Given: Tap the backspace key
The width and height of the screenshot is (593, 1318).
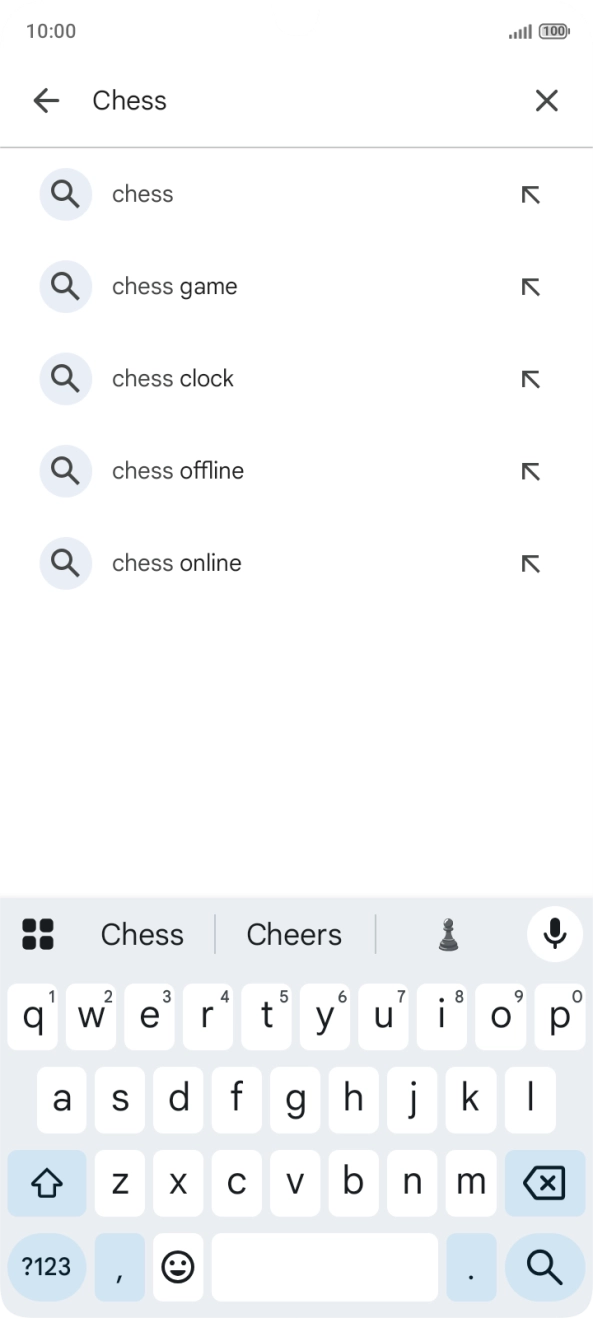Looking at the screenshot, I should [545, 1182].
